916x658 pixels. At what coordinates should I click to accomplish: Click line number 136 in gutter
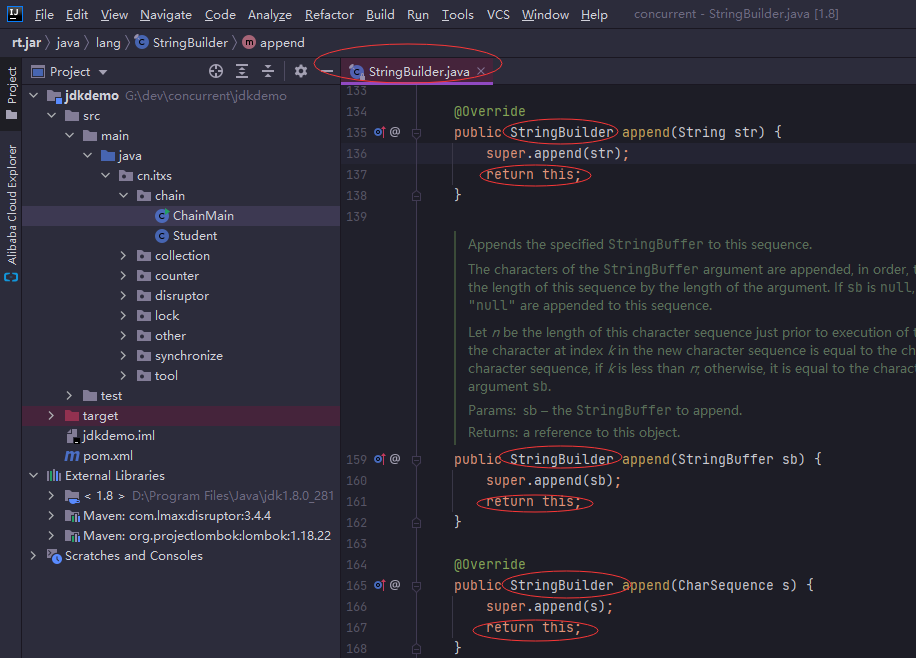pos(356,154)
